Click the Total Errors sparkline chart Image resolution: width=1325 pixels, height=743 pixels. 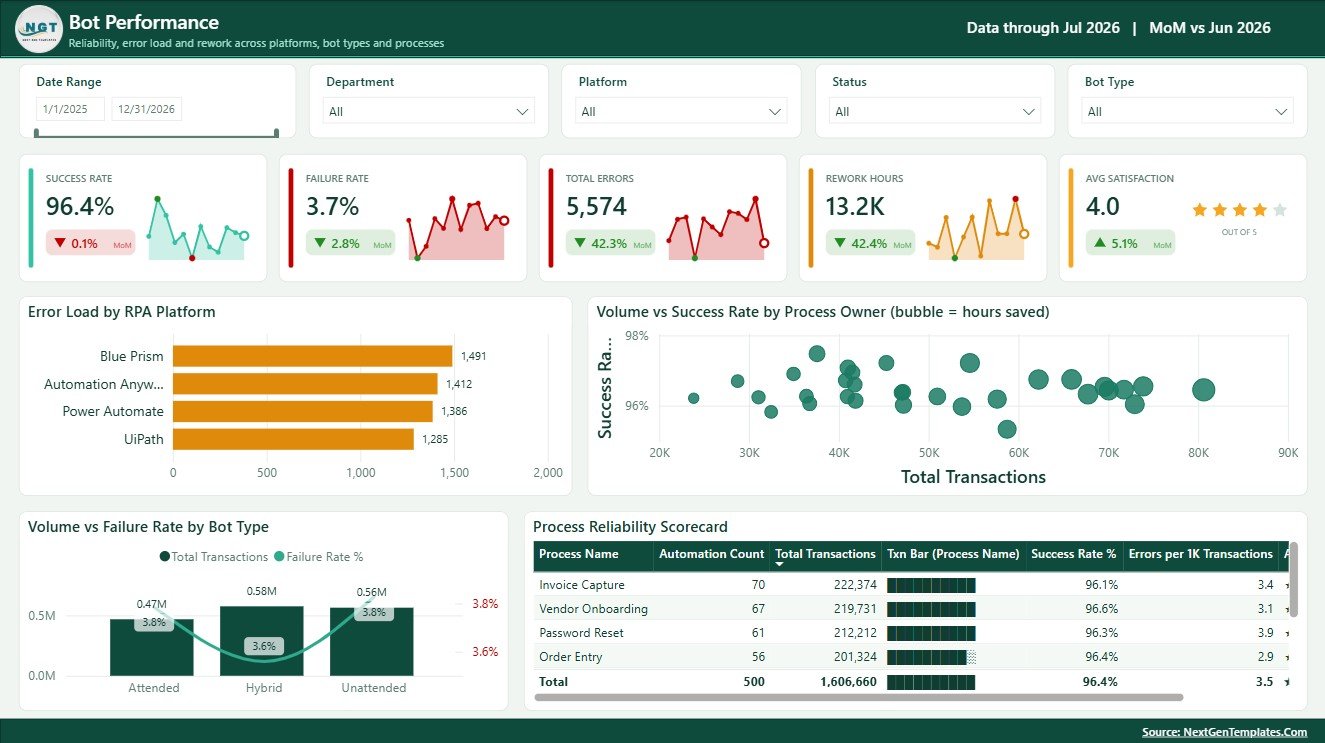(717, 229)
